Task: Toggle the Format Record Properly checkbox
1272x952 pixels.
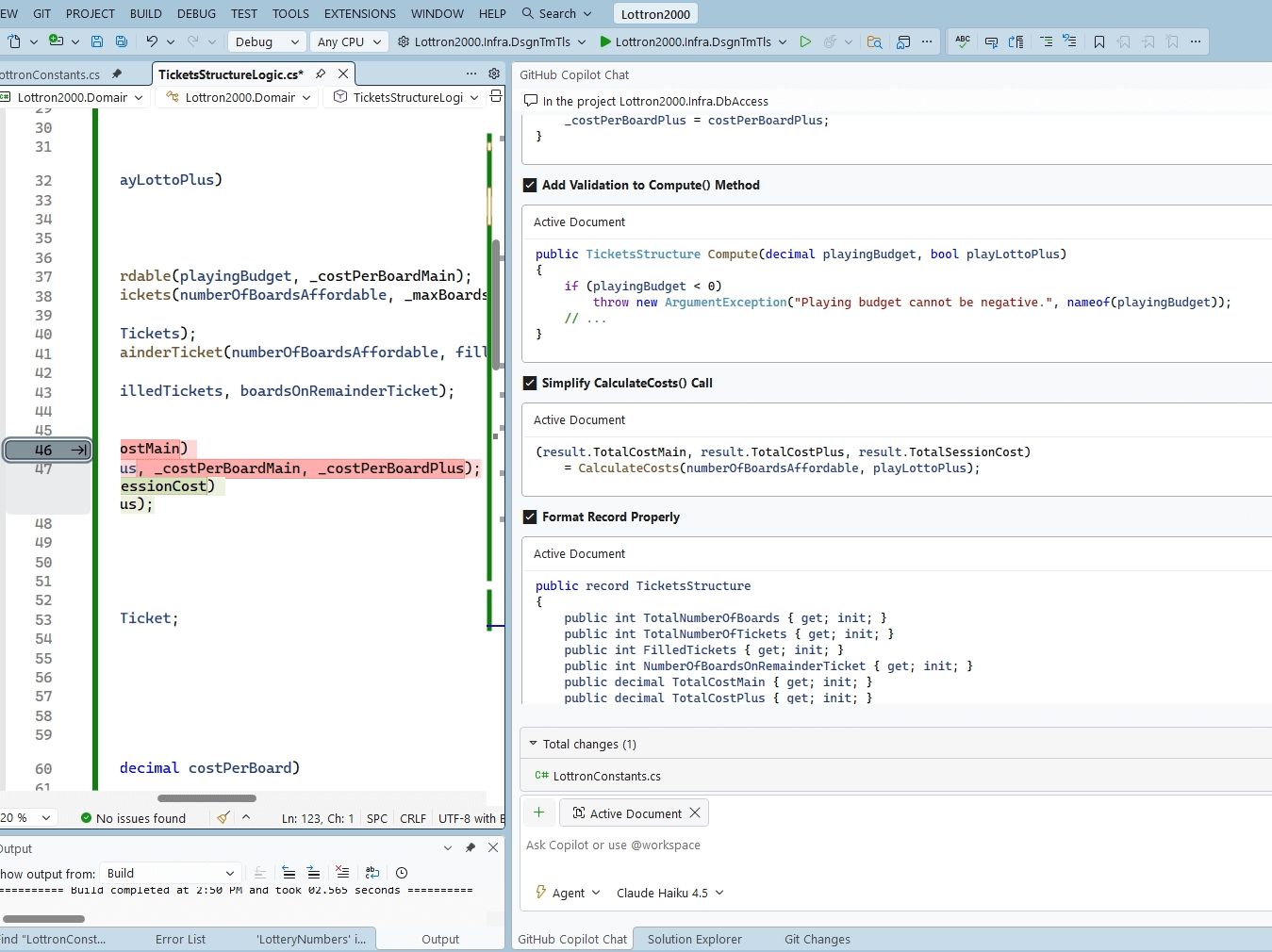Action: point(530,517)
